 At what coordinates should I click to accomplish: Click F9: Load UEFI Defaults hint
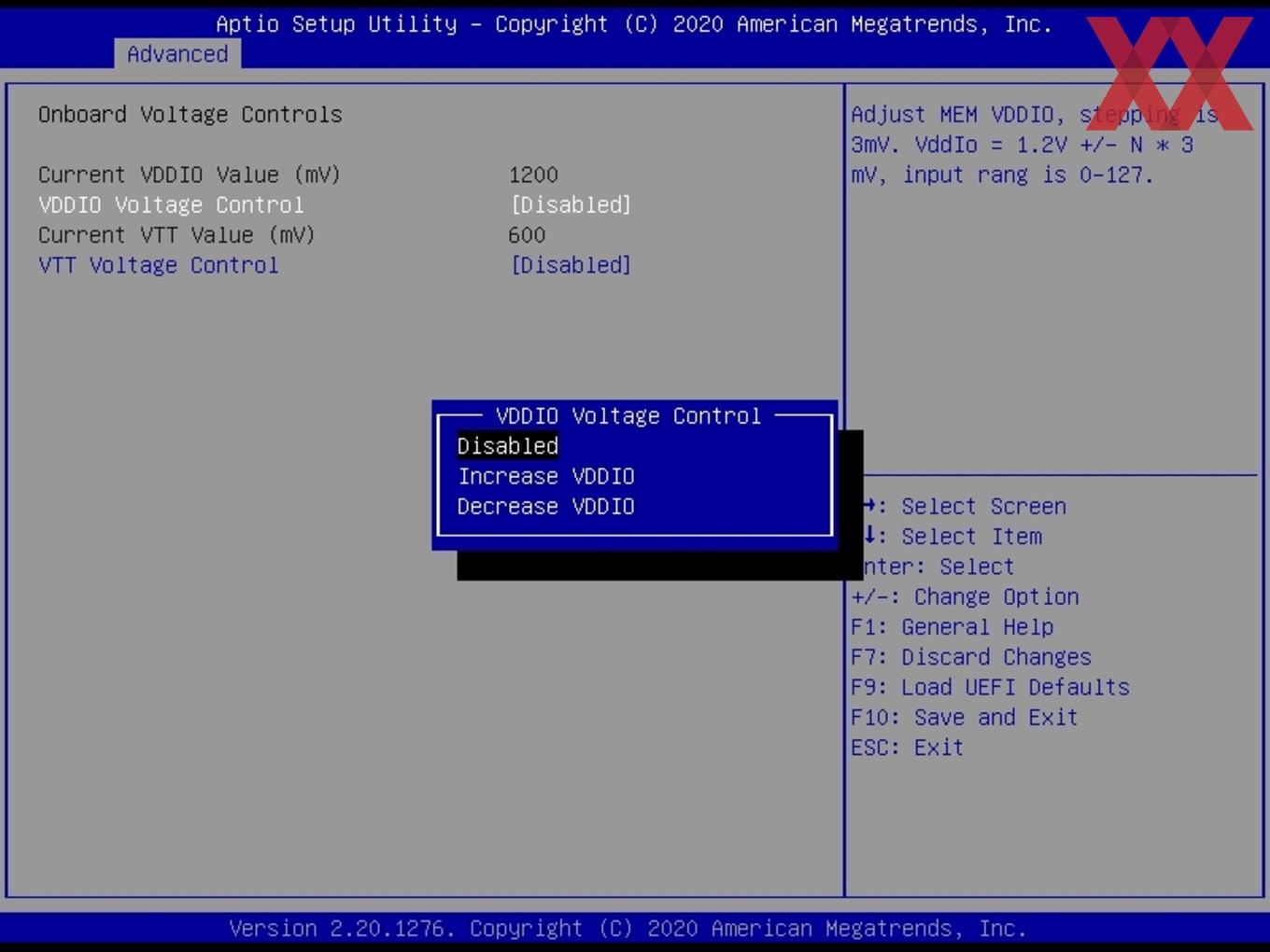(x=990, y=687)
